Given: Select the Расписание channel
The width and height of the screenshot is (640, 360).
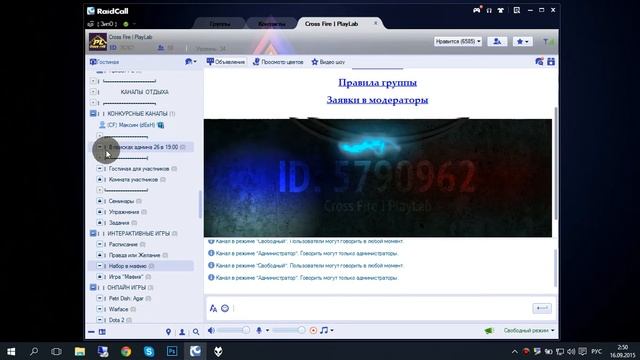Looking at the screenshot, I should click(x=123, y=244).
